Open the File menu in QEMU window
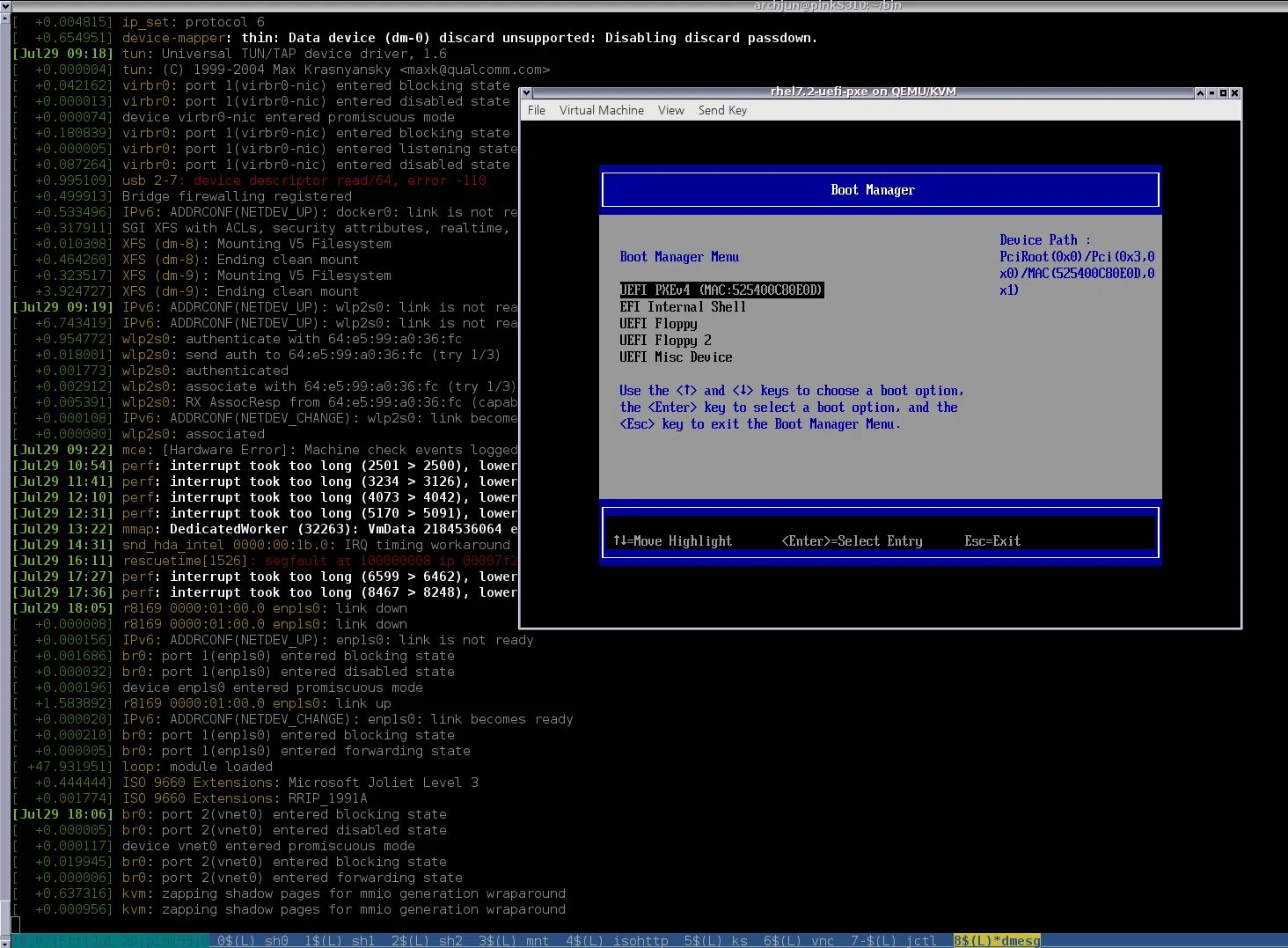1288x948 pixels. coord(536,110)
